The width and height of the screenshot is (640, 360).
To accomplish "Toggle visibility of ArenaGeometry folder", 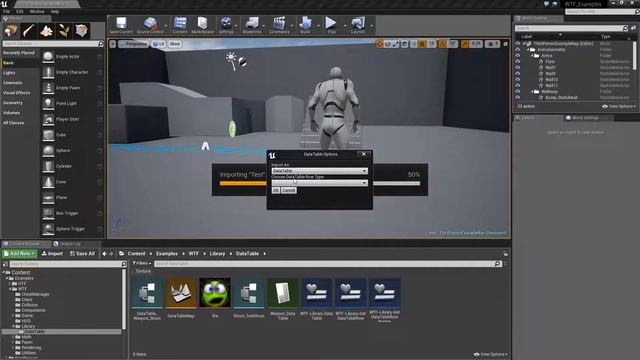I will (518, 49).
